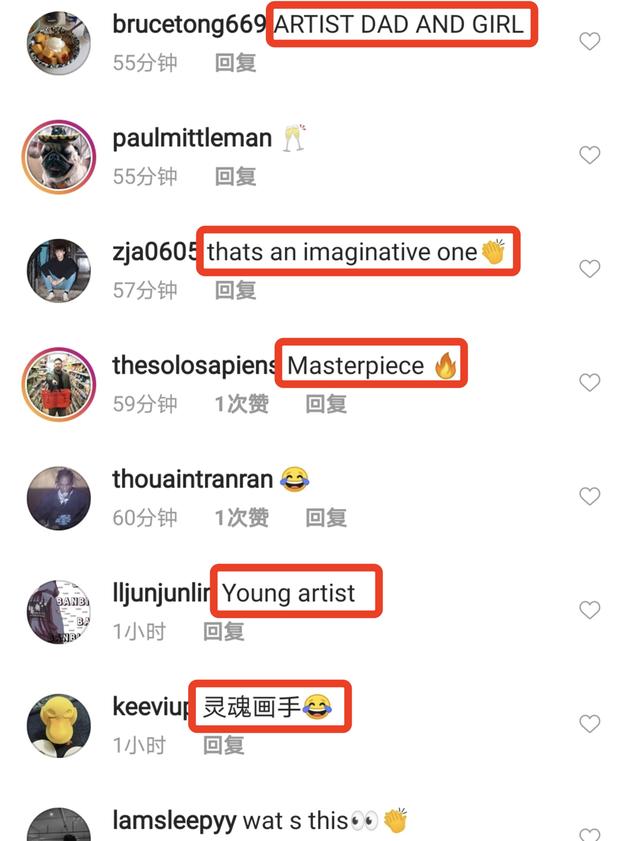
Task: Open the username paulmittleman
Action: point(192,139)
